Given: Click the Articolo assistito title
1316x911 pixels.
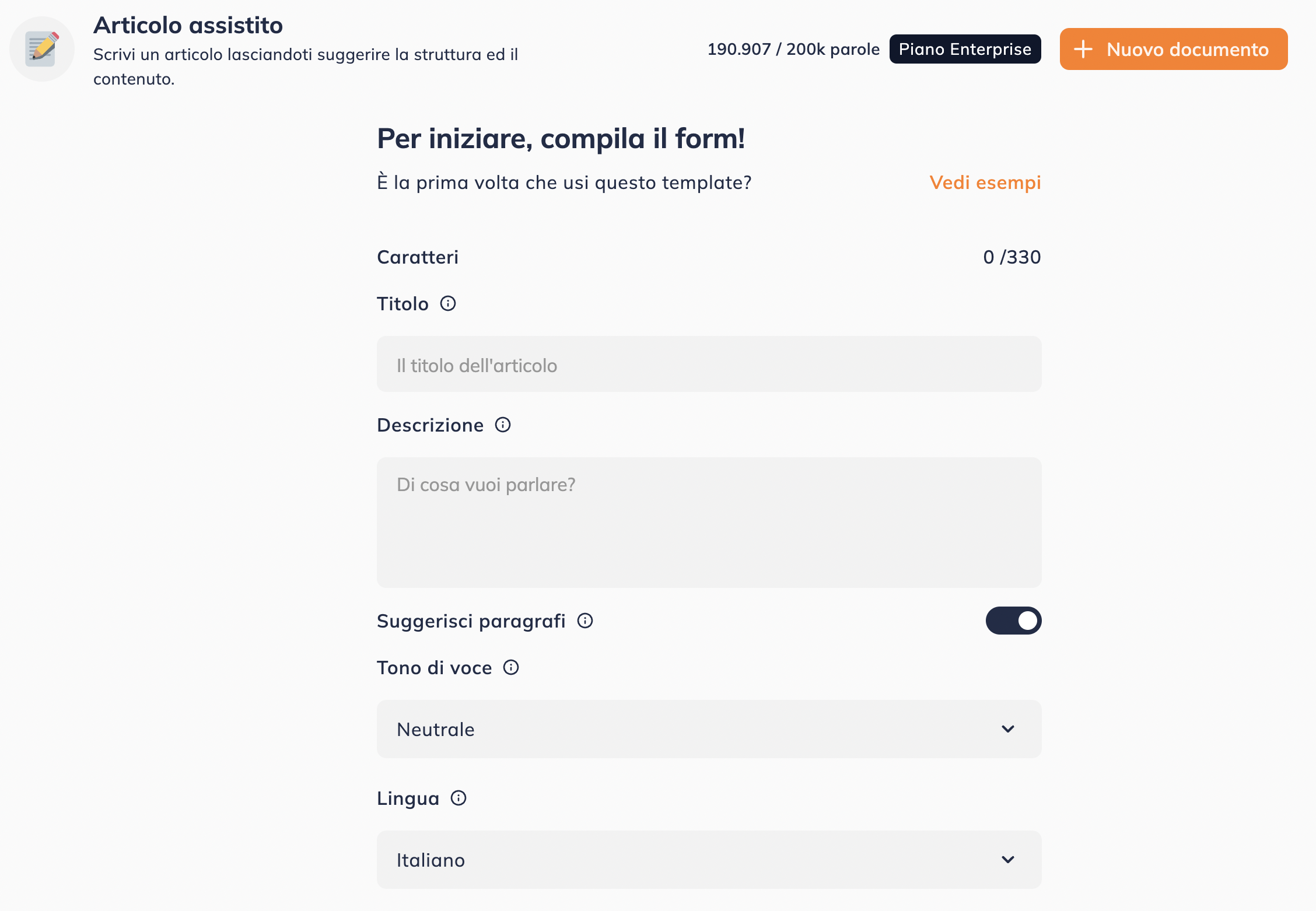Looking at the screenshot, I should [x=187, y=25].
